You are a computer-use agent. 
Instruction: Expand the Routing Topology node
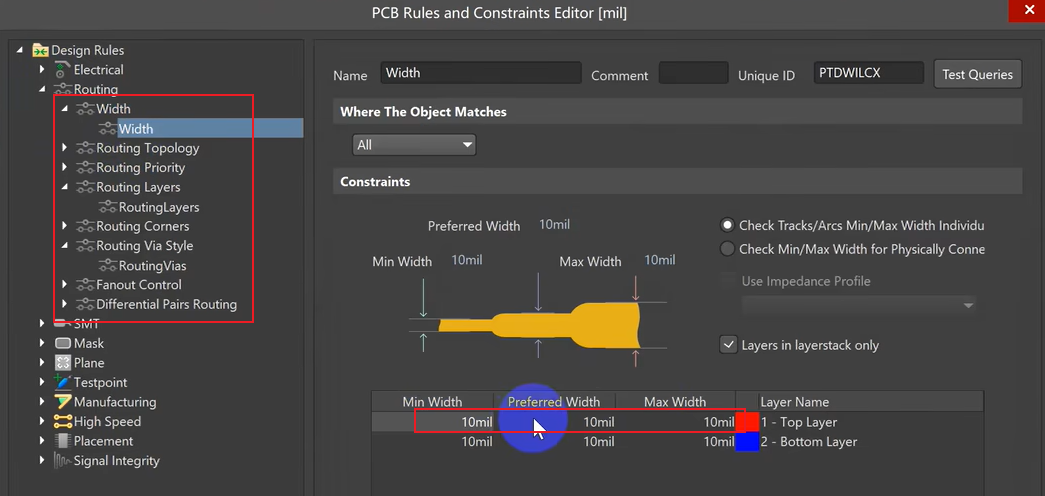65,148
